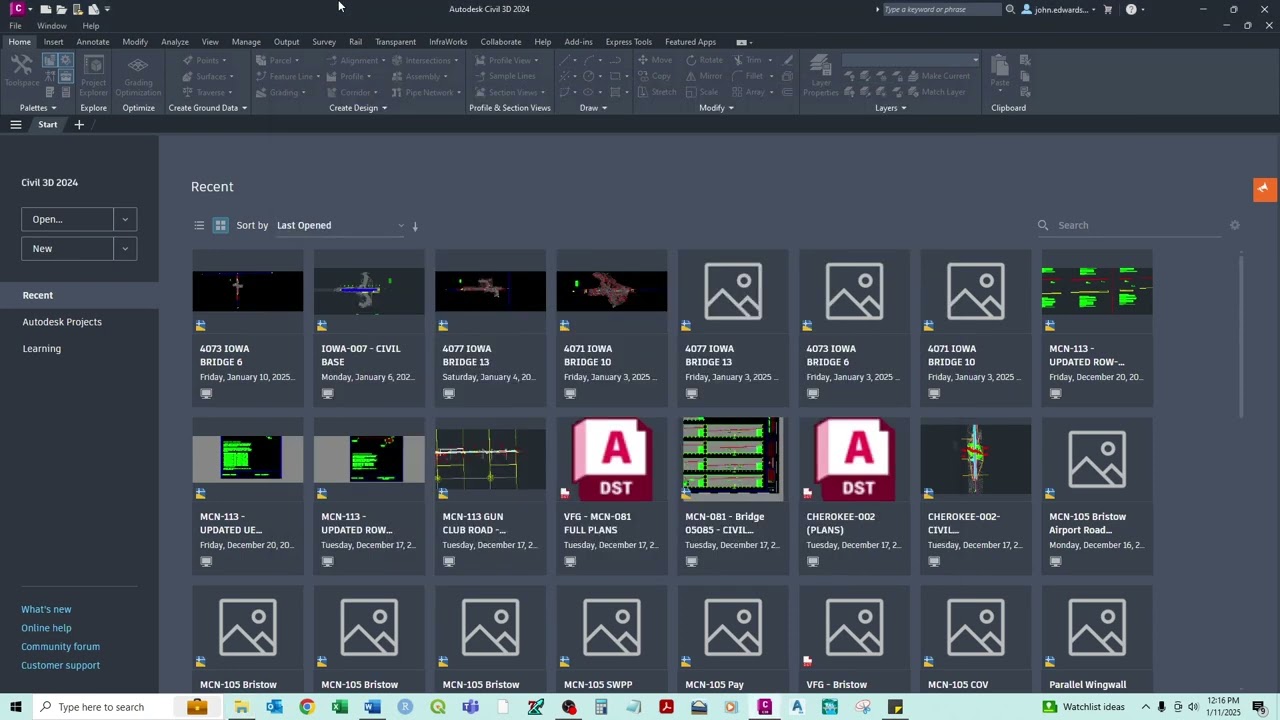Expand the Modify panel dropdown
The height and width of the screenshot is (720, 1280).
[x=716, y=108]
